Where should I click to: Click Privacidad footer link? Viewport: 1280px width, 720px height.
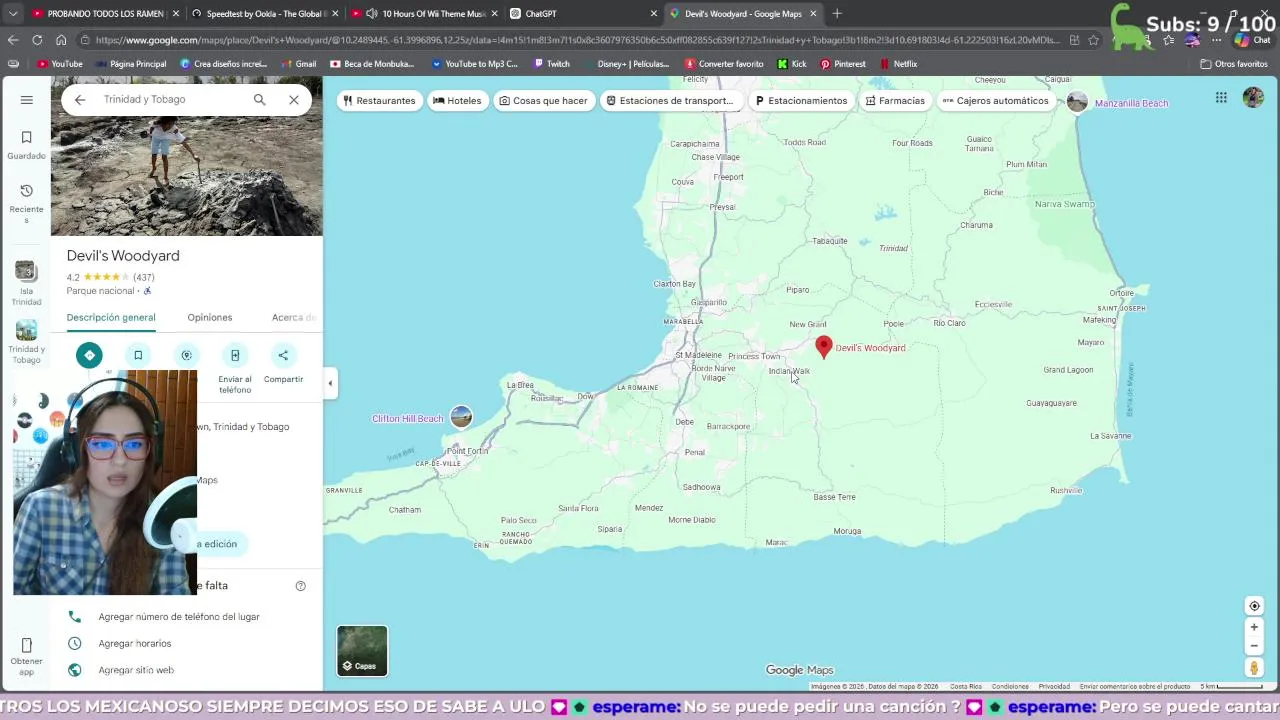click(x=1054, y=687)
